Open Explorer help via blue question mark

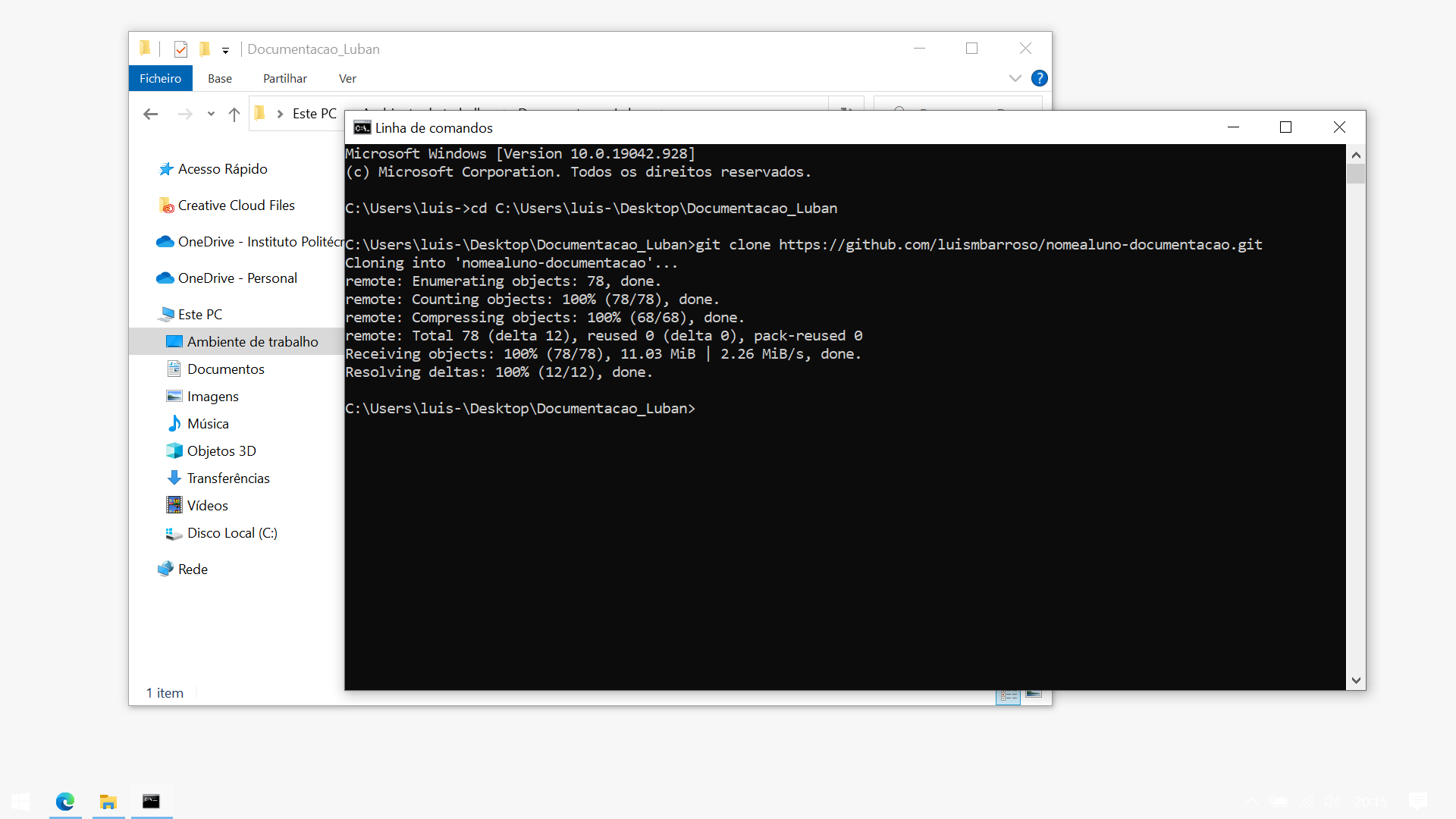coord(1040,78)
